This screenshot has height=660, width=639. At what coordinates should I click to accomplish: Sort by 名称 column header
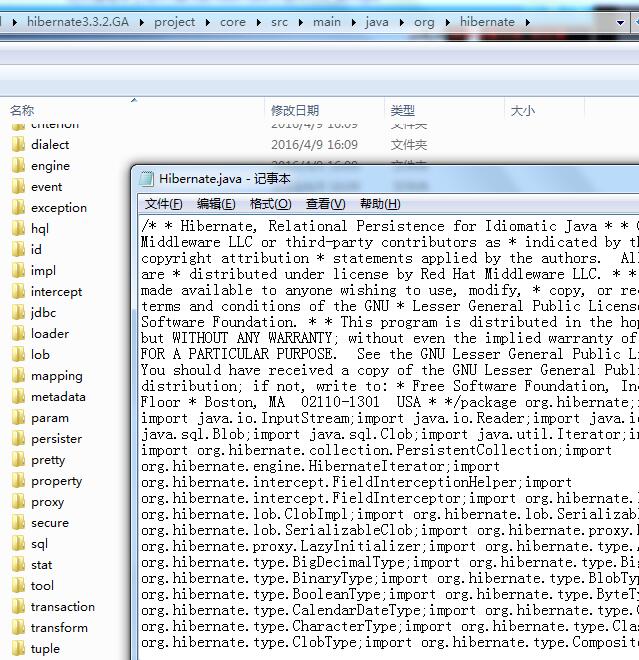click(x=22, y=111)
